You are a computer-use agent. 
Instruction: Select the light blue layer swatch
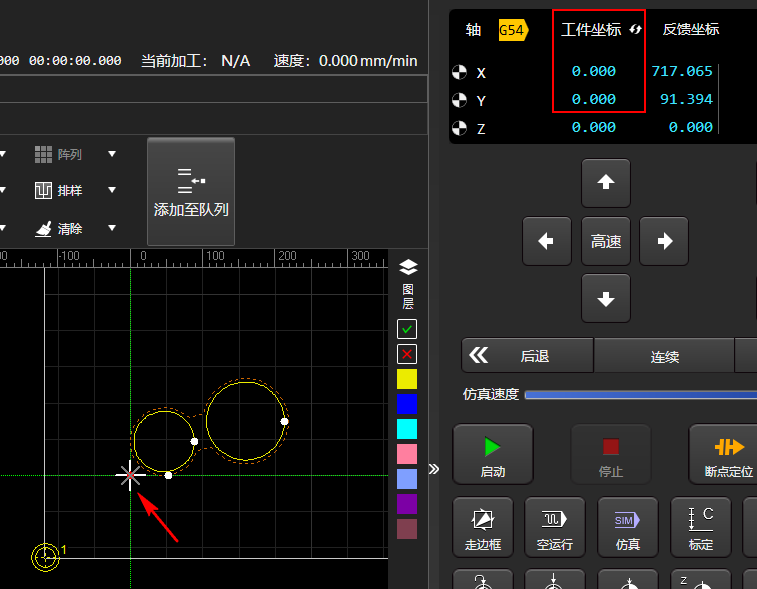407,479
